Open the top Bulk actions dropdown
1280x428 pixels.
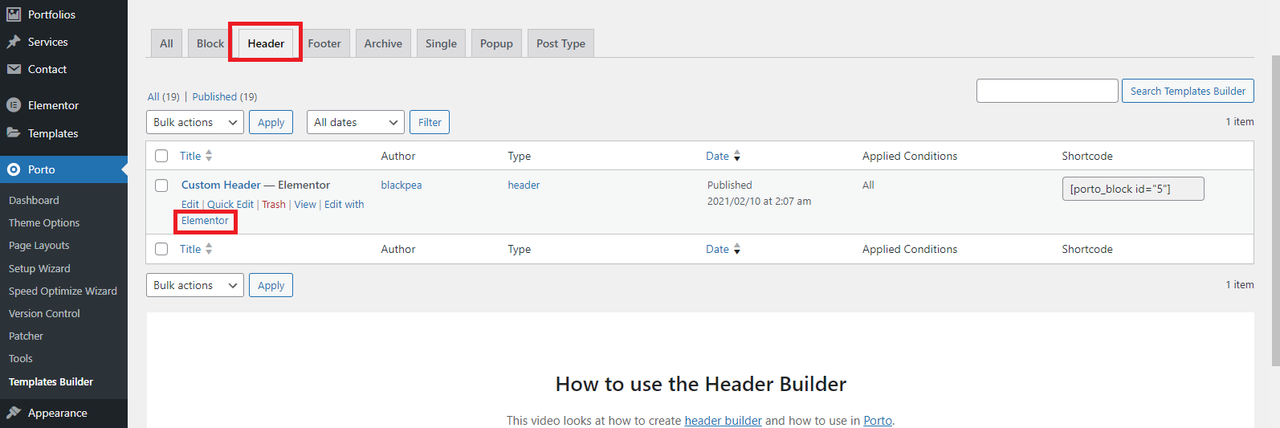point(195,122)
